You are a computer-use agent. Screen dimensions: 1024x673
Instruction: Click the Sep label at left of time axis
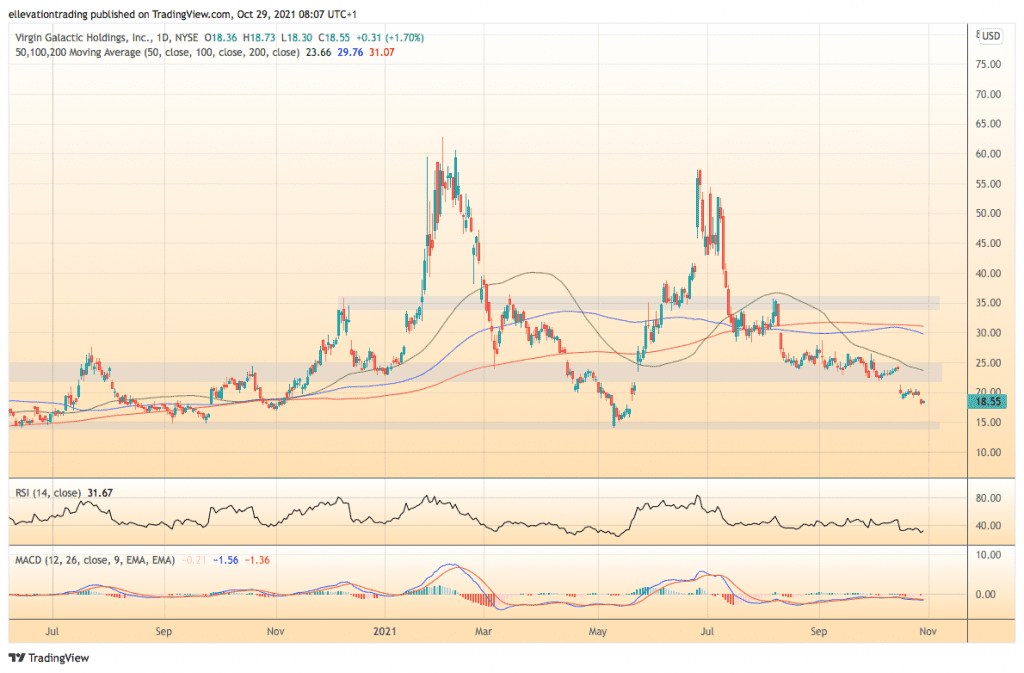coord(164,631)
